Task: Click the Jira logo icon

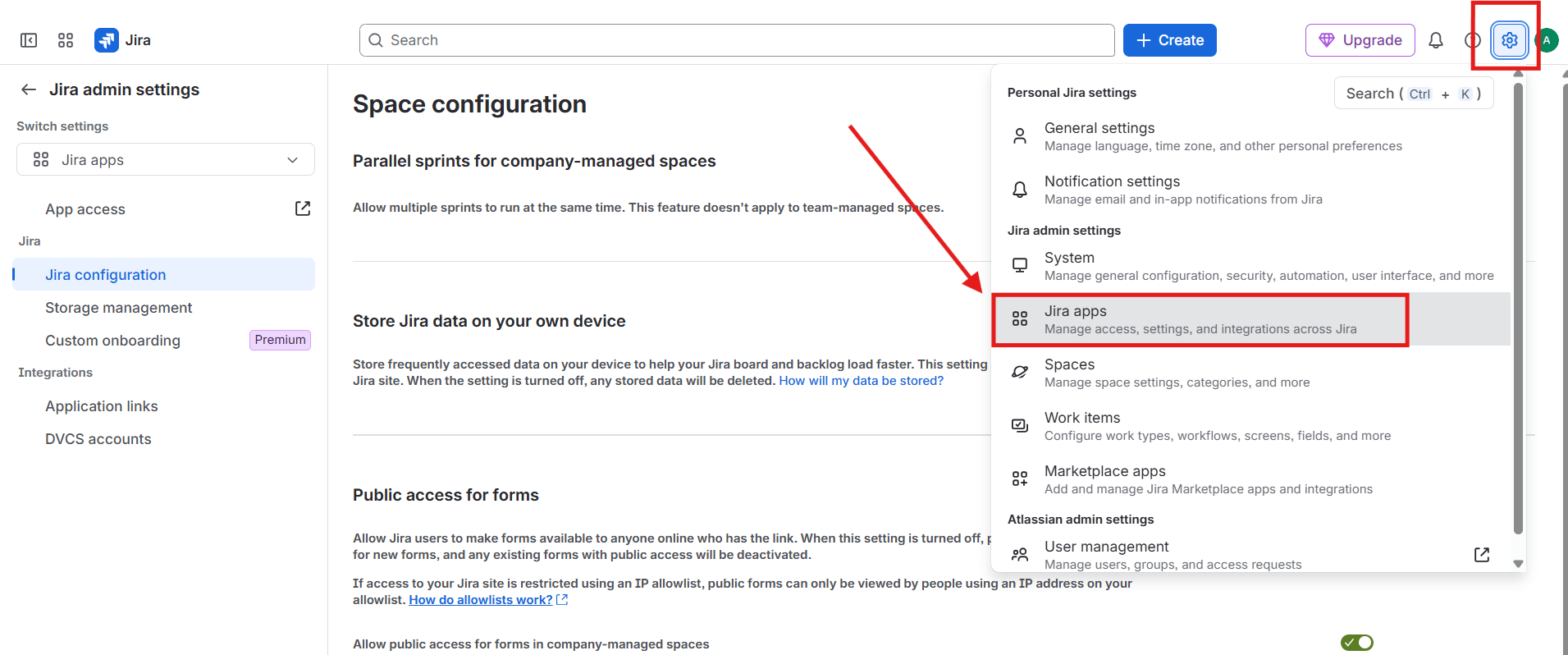Action: coord(107,40)
